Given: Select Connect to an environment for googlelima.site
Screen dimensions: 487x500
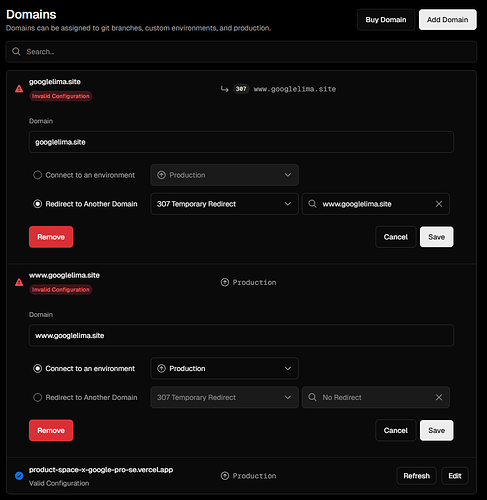Looking at the screenshot, I should click(37, 175).
